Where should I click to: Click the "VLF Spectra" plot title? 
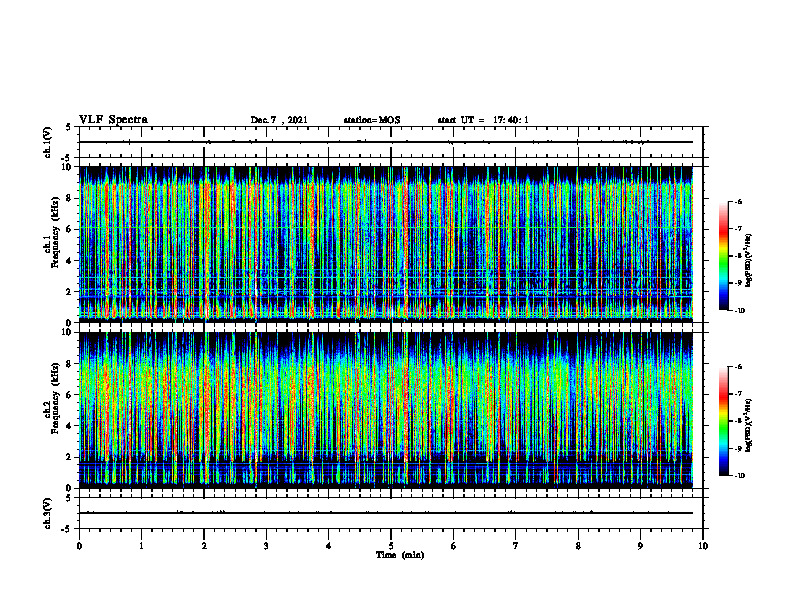point(113,120)
